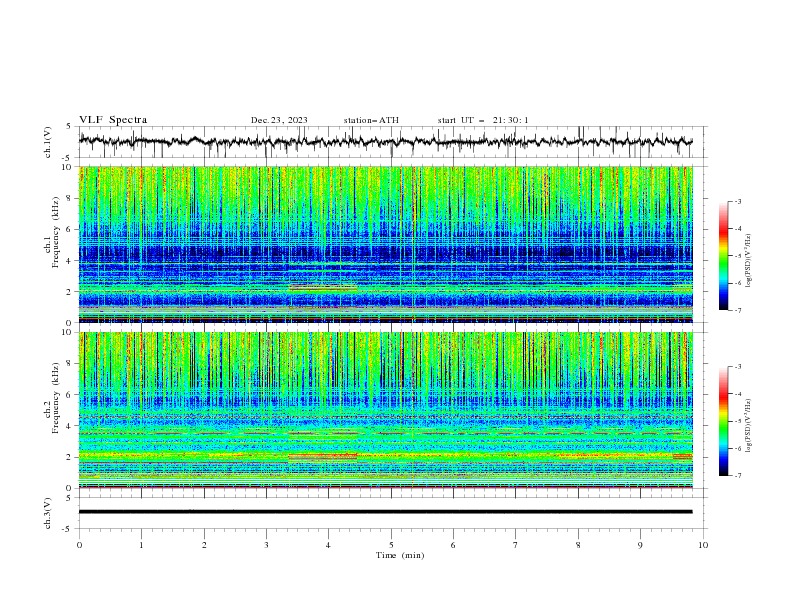
Task: Select ch.1 "Frequency (kHz)" axis label
Action: (56, 232)
